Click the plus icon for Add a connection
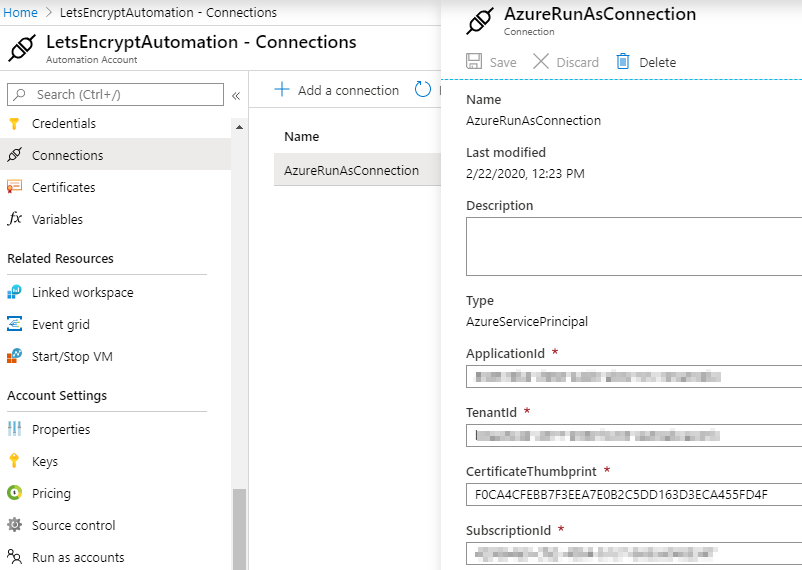The image size is (802, 570). (x=282, y=90)
